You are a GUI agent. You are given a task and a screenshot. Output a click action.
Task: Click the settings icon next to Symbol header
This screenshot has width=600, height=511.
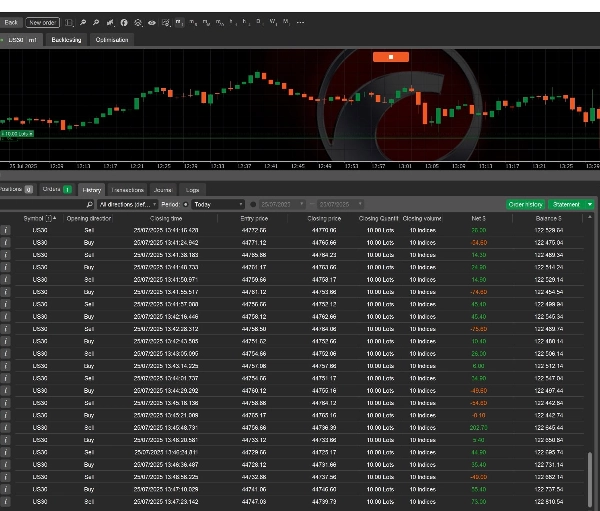click(x=50, y=218)
